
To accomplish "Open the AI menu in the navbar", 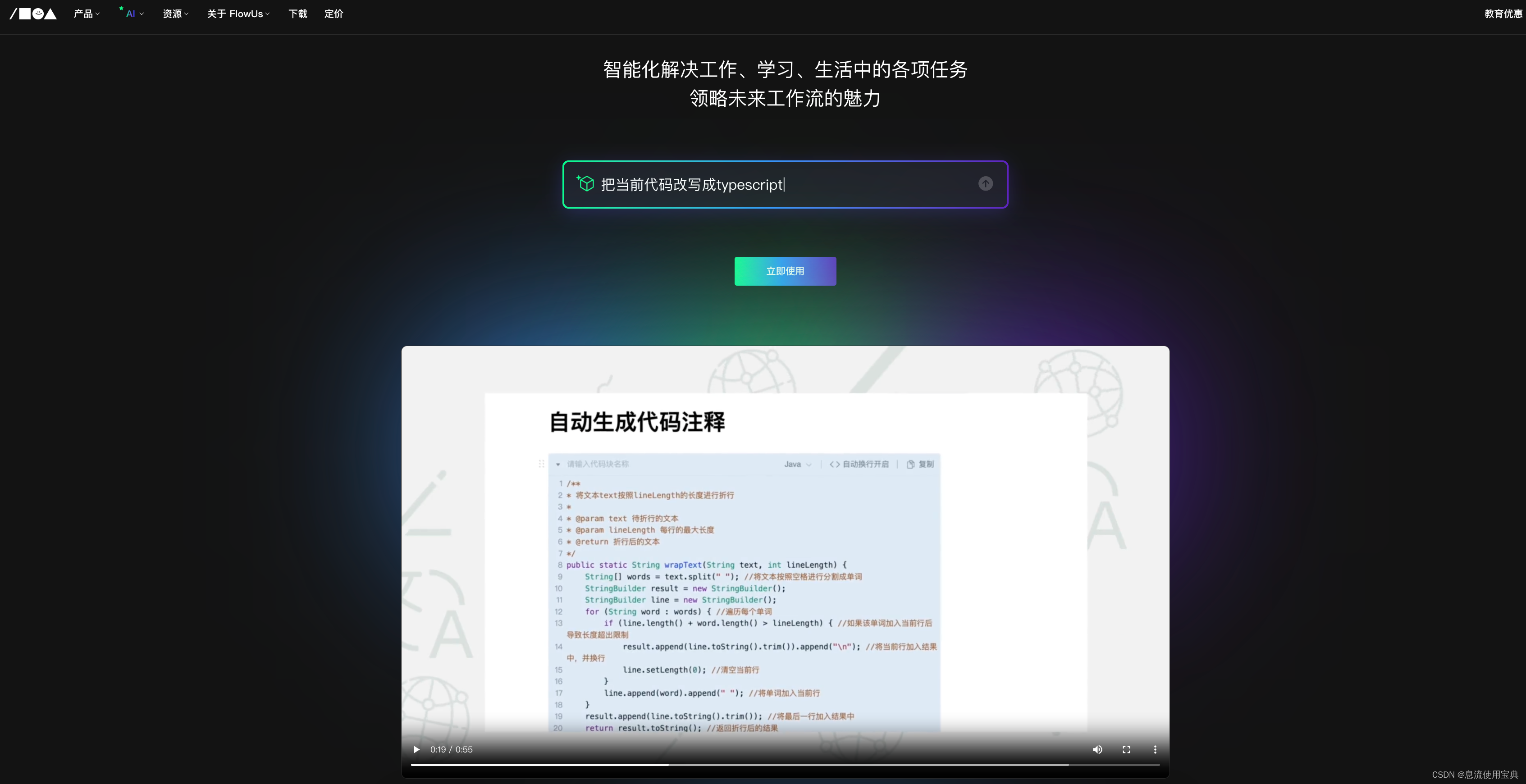I will point(132,13).
